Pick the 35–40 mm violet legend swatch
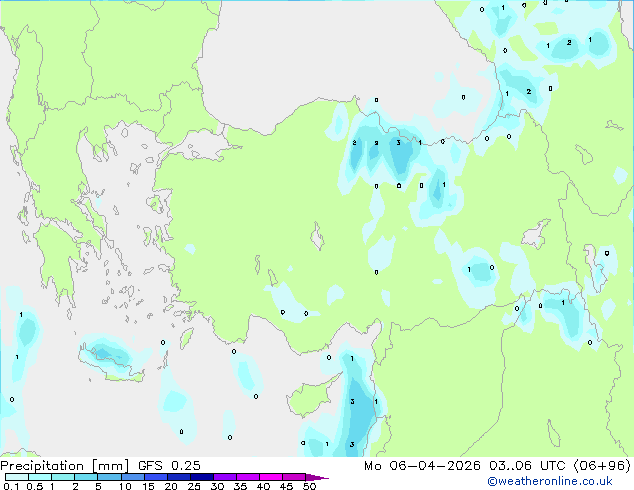Viewport: 634px width, 490px height. [x=248, y=477]
